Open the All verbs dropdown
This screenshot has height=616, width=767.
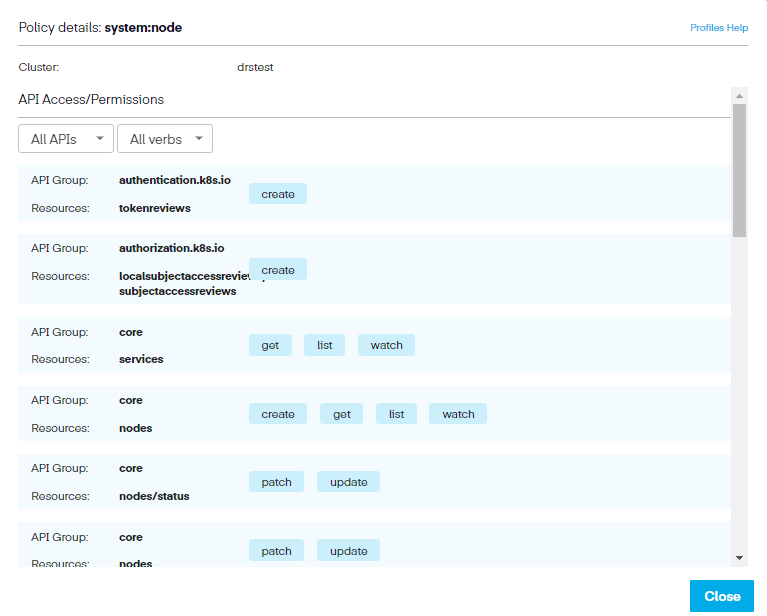164,139
